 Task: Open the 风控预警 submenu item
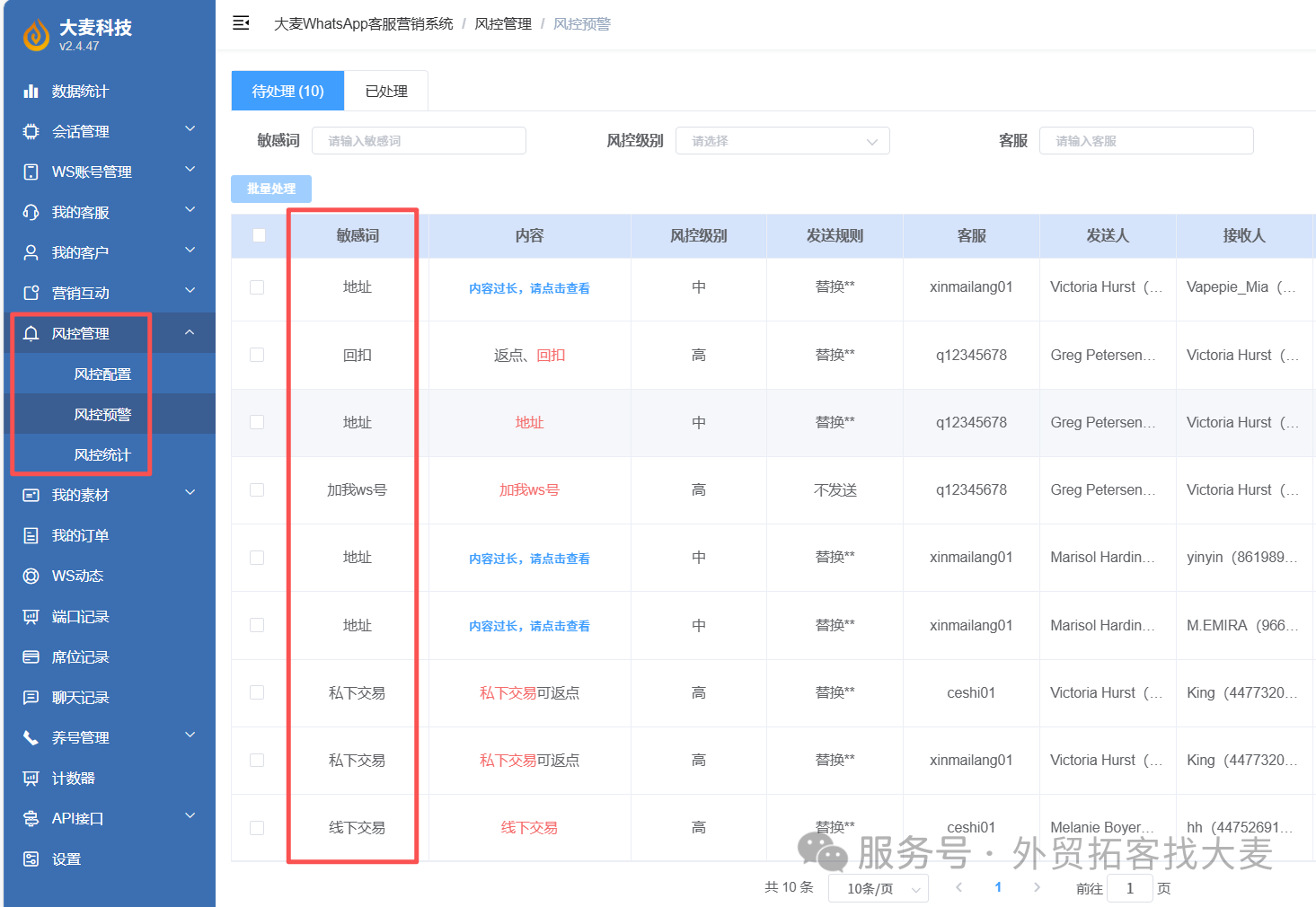click(102, 414)
